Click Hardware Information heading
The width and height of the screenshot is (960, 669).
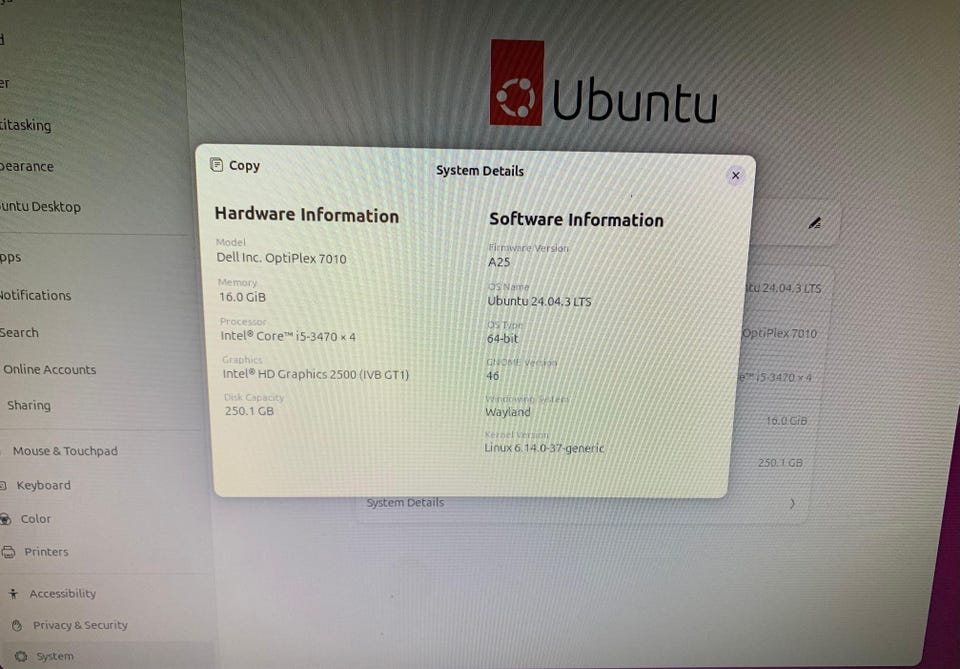(307, 215)
